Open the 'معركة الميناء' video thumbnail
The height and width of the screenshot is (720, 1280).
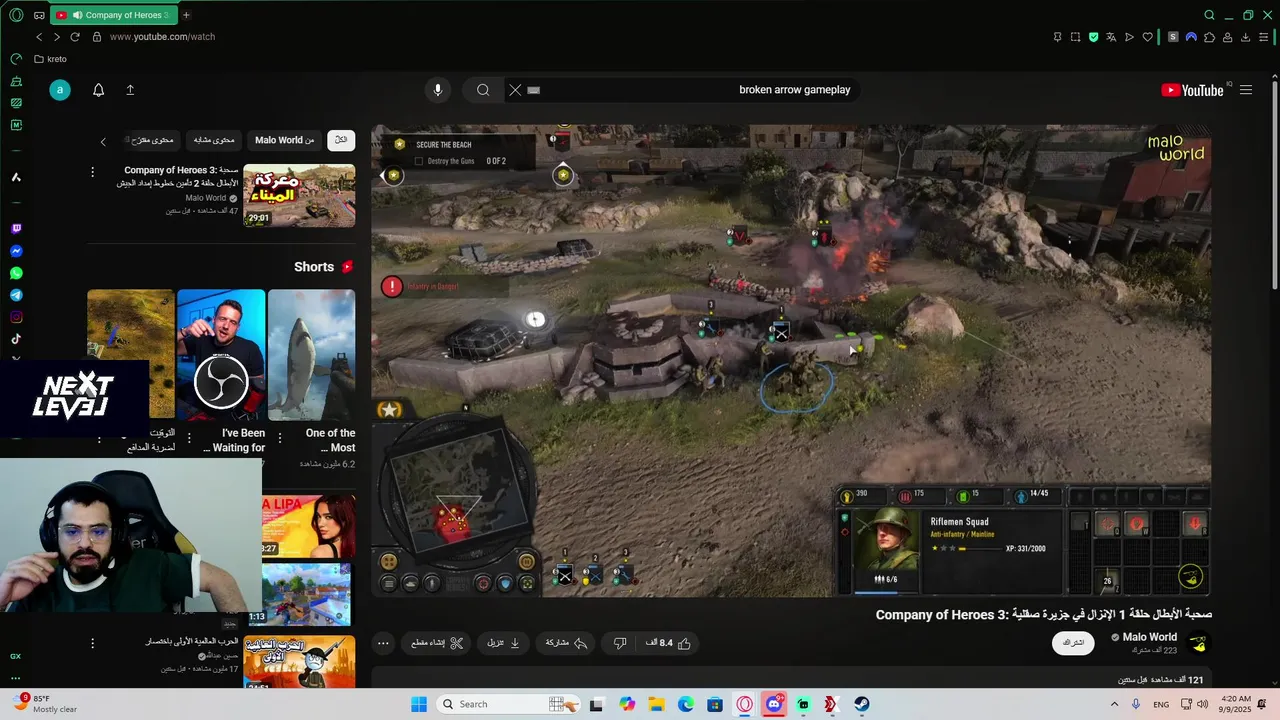pos(299,196)
